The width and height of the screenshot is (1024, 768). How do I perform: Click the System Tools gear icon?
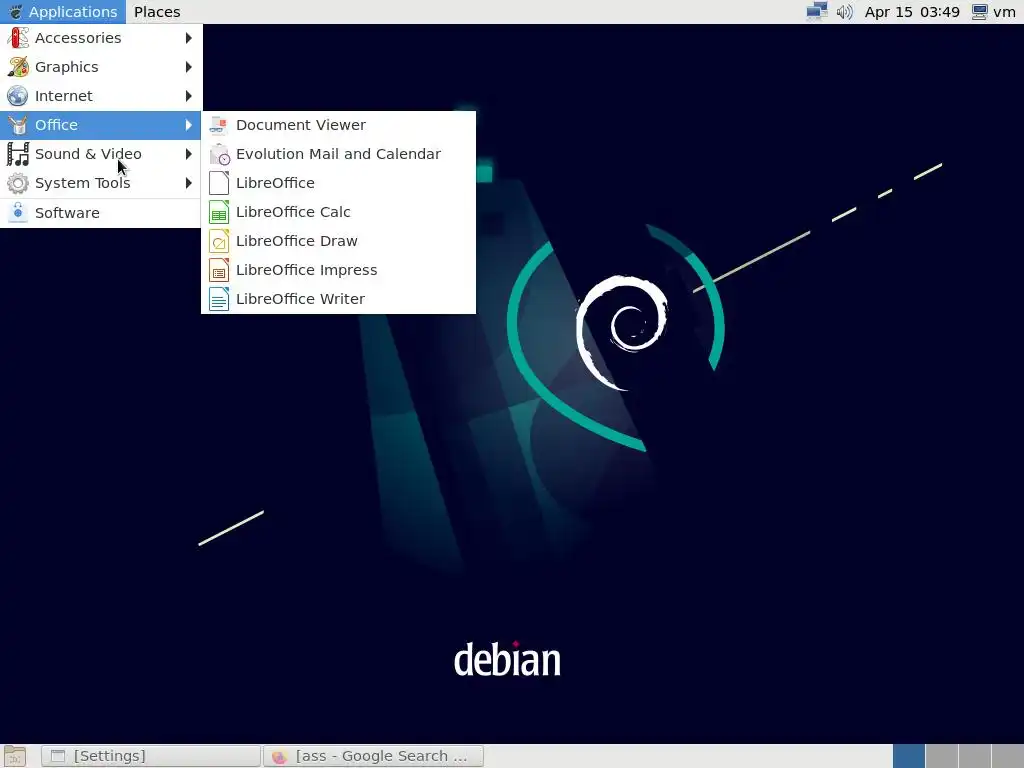18,183
